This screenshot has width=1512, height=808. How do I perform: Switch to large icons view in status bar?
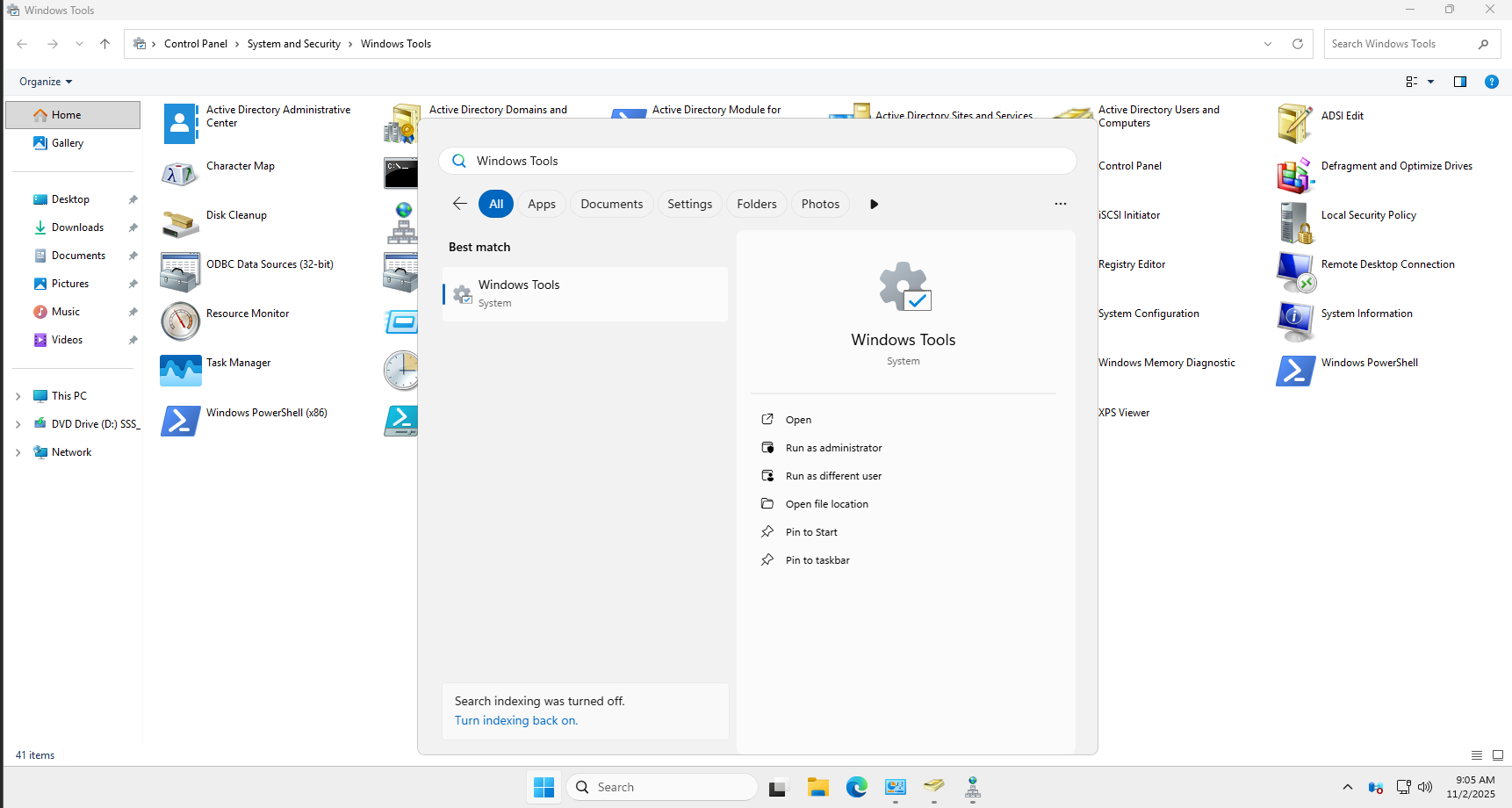pos(1498,755)
